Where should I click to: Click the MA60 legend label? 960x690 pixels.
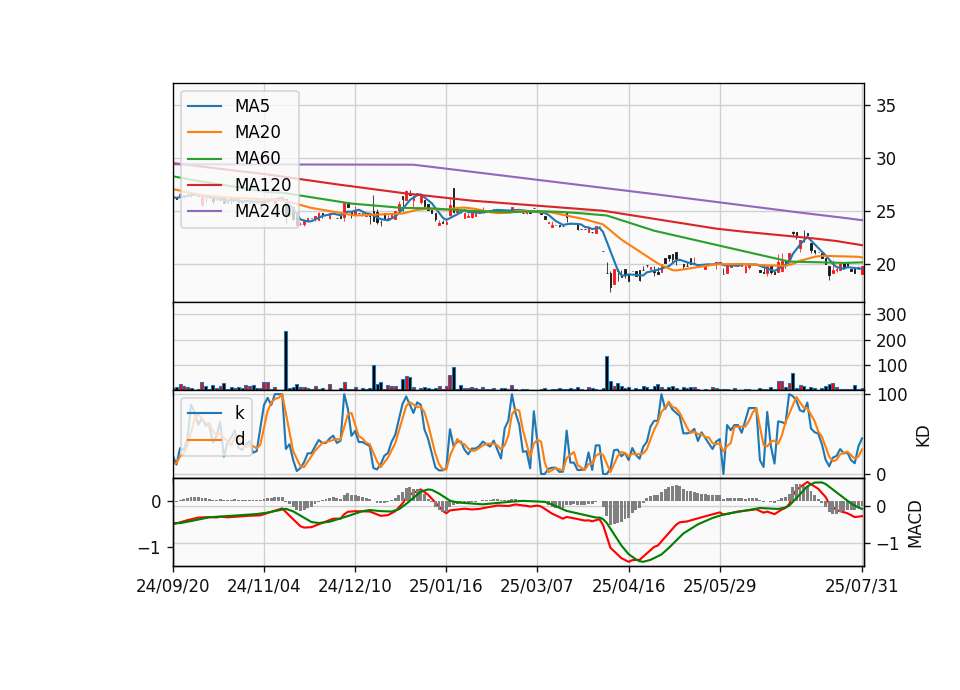257,158
